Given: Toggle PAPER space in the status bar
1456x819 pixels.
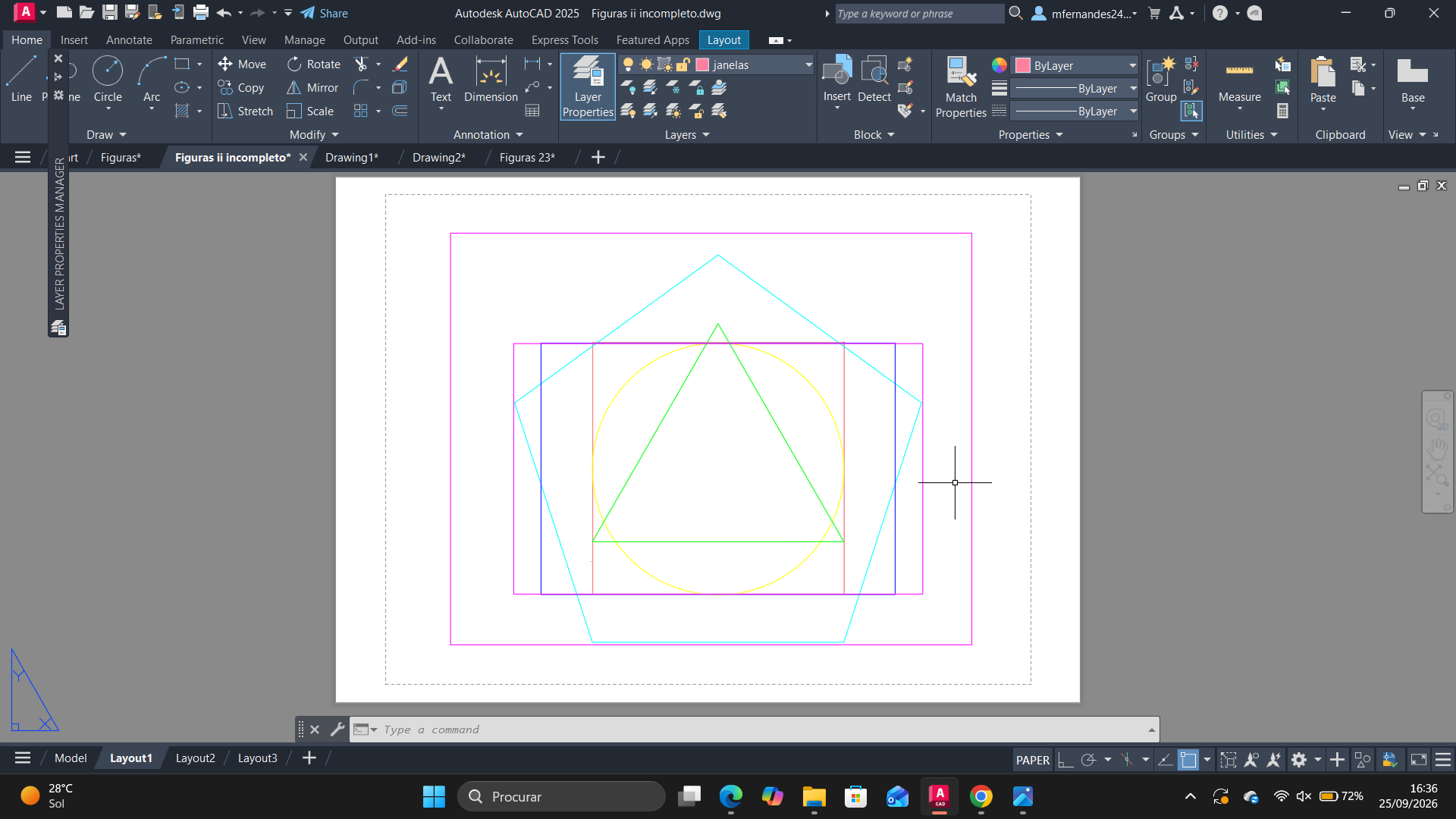Looking at the screenshot, I should coord(1032,759).
